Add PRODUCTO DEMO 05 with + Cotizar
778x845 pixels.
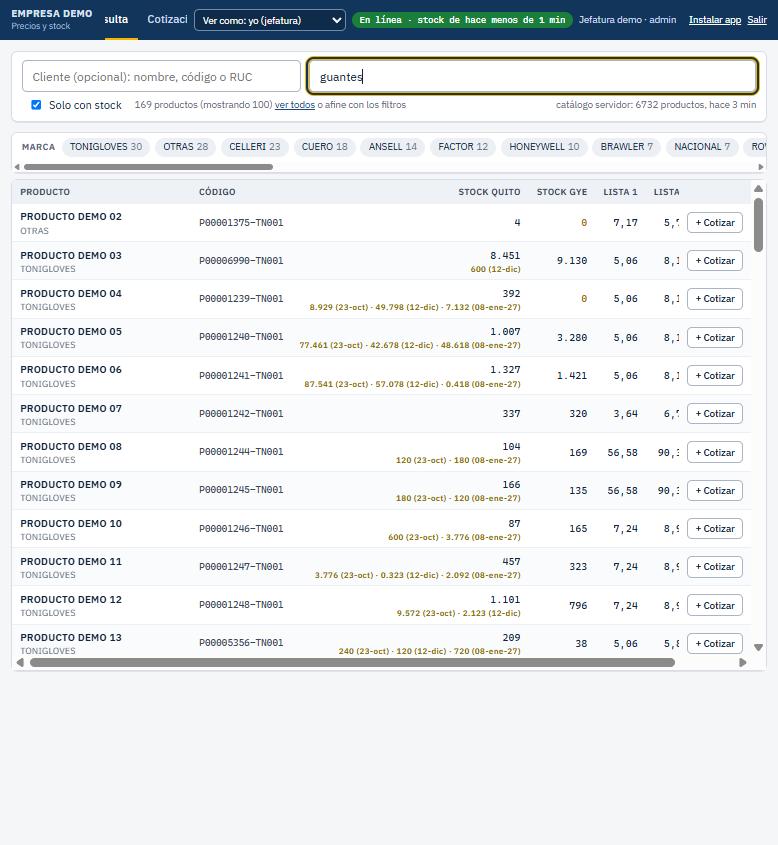coord(715,337)
